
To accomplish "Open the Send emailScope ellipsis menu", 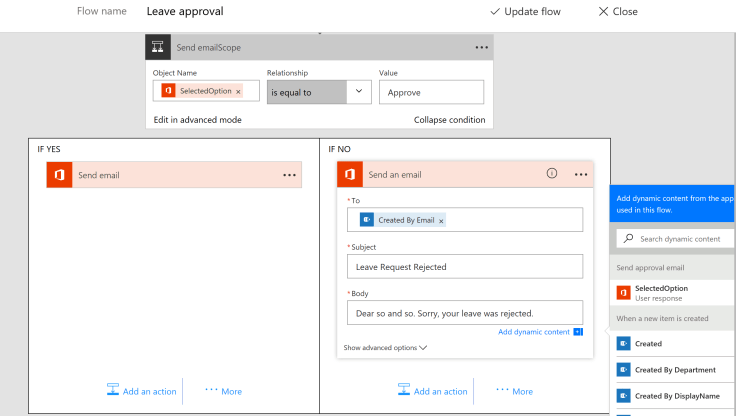I will coord(482,47).
